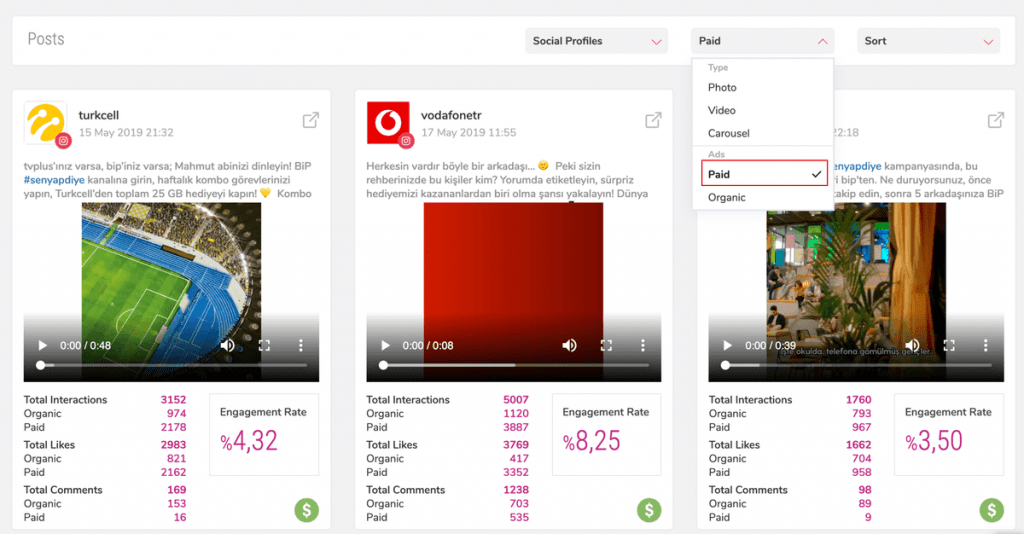Click total likes value 3769
The height and width of the screenshot is (534, 1024).
516,445
